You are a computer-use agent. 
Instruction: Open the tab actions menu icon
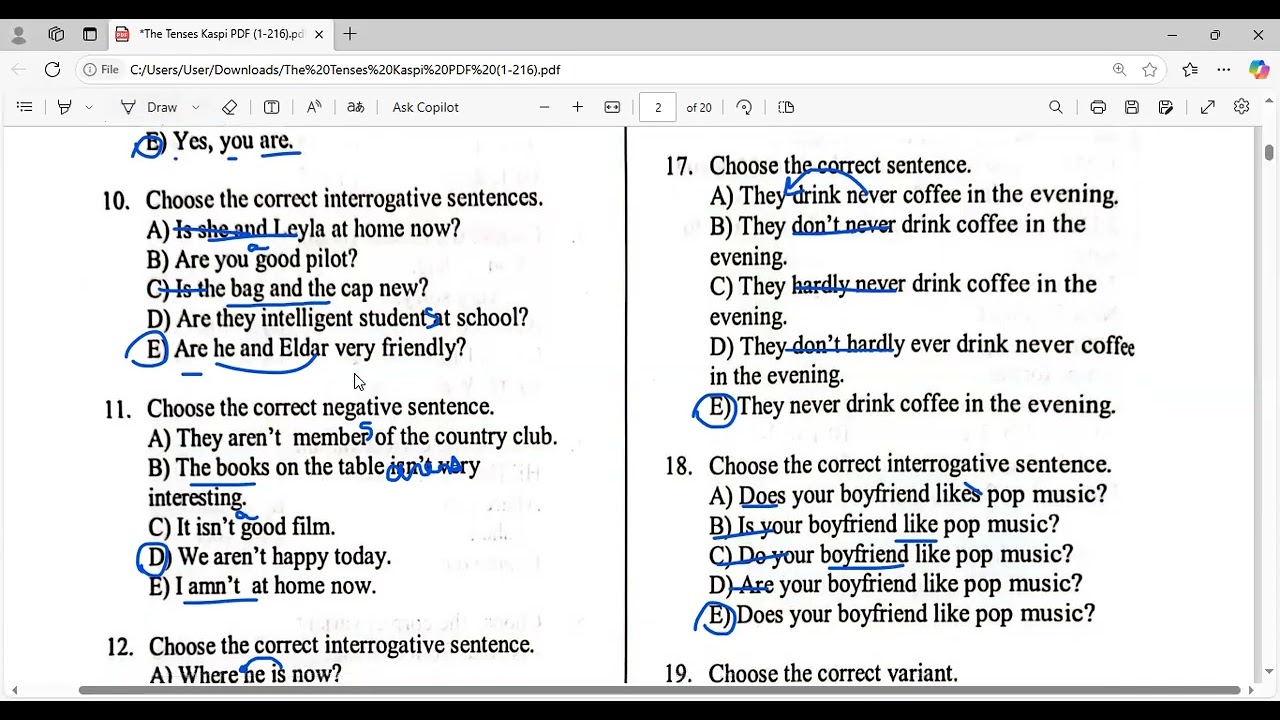90,34
